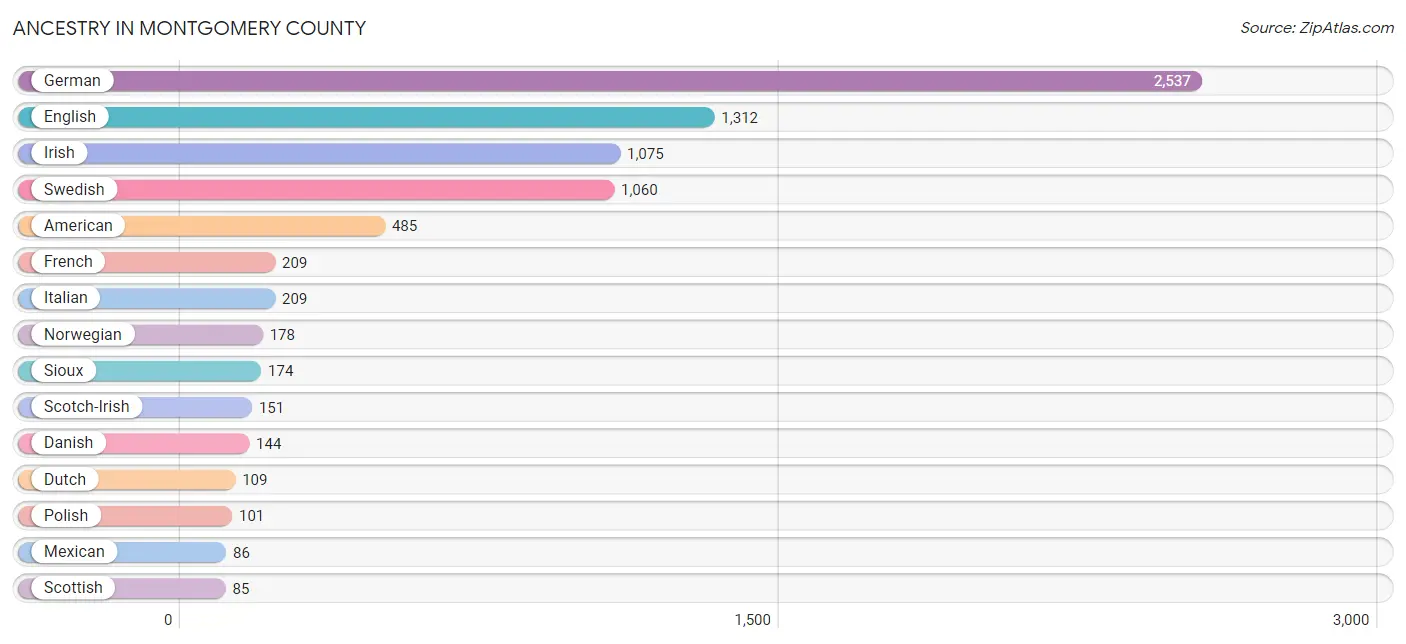Select the Norwegian ancestry label
This screenshot has height=644, width=1406.
tap(83, 335)
